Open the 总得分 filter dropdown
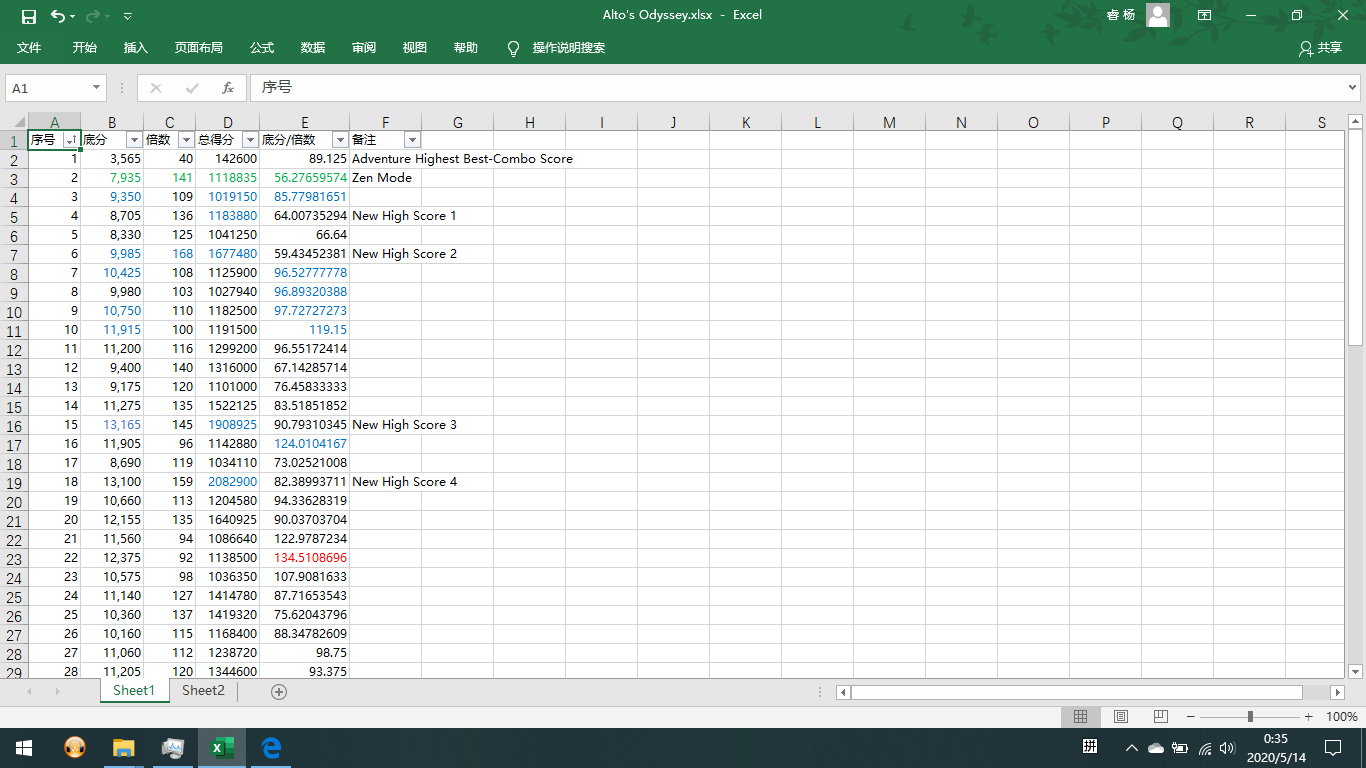1366x768 pixels. [x=251, y=140]
